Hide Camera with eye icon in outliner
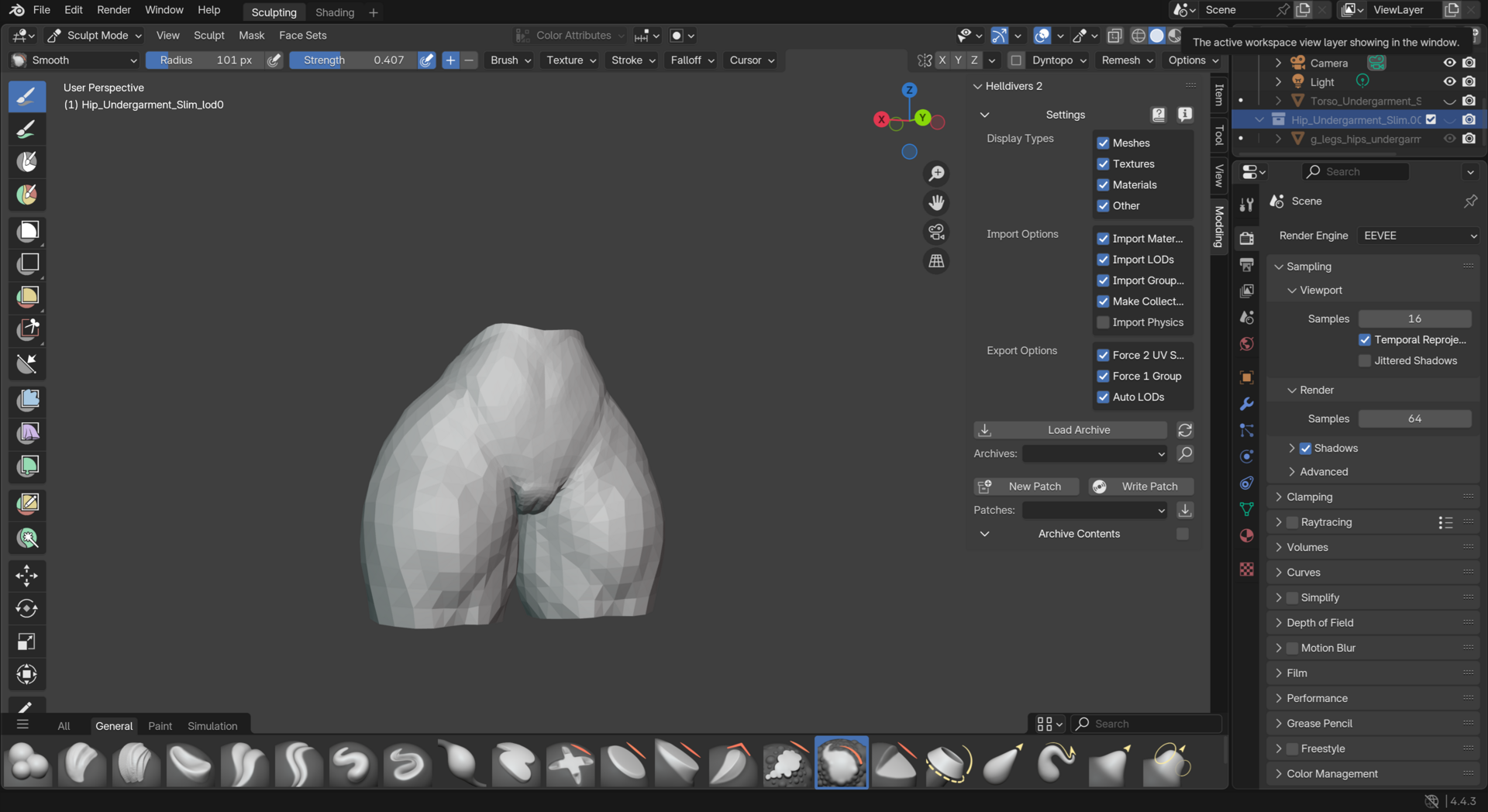Viewport: 1488px width, 812px height. [x=1449, y=63]
